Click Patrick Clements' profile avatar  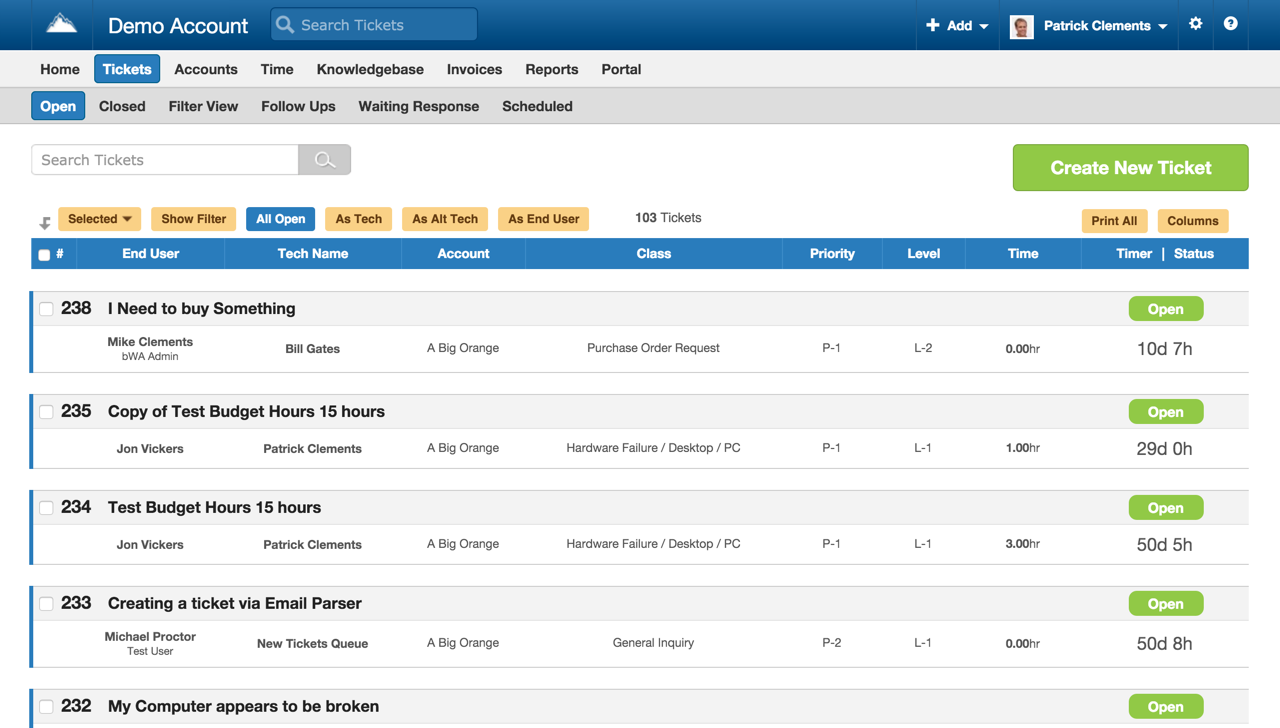[x=1021, y=26]
